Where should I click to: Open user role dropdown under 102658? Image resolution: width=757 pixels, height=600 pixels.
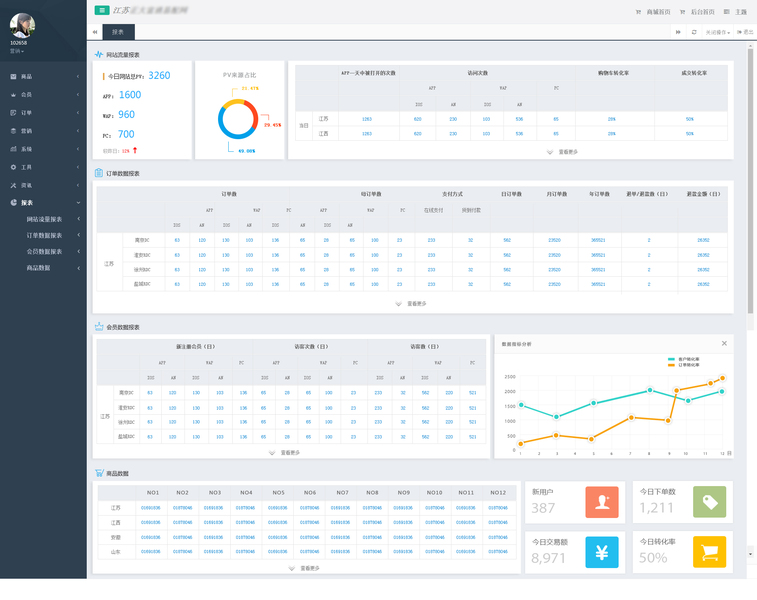pyautogui.click(x=17, y=51)
